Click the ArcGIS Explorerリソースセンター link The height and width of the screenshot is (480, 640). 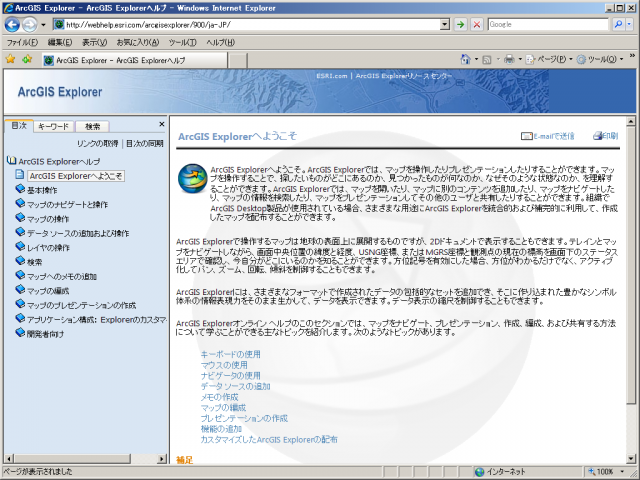pyautogui.click(x=404, y=76)
